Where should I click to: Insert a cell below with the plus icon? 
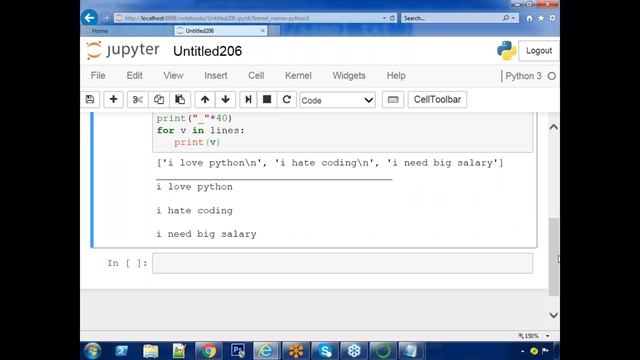click(x=113, y=100)
